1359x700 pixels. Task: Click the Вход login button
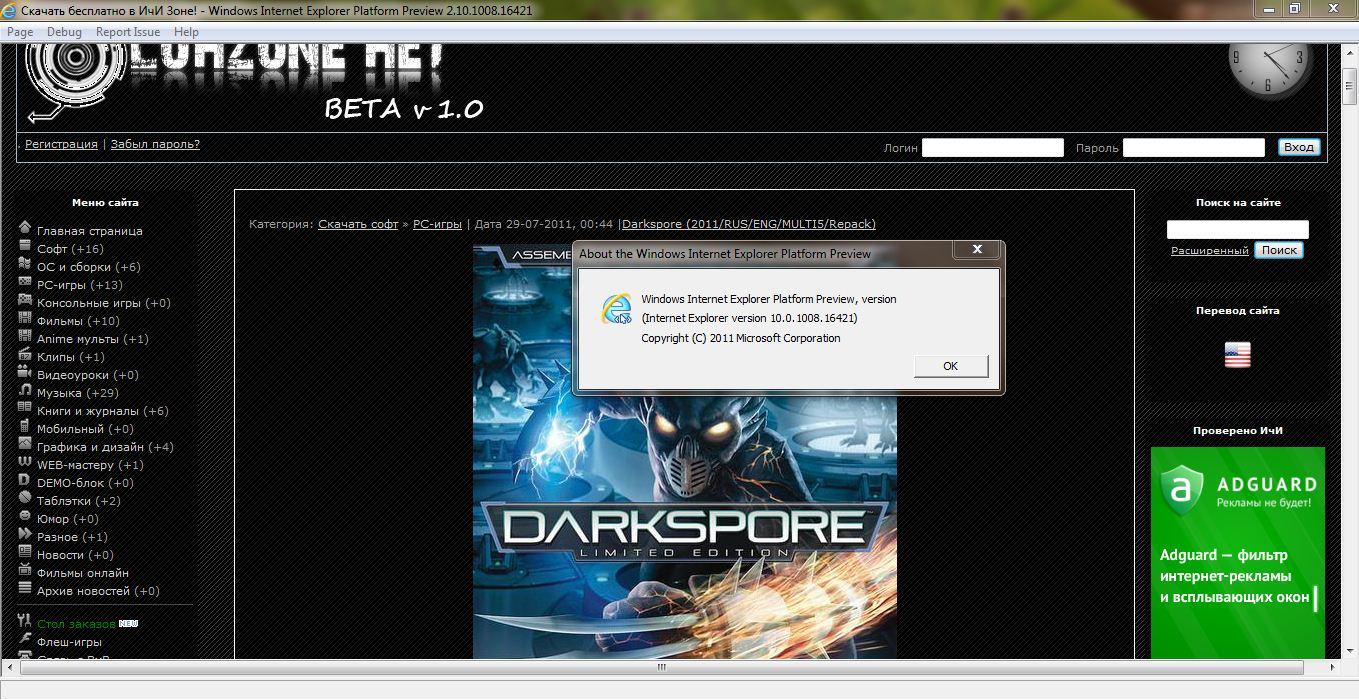coord(1298,147)
